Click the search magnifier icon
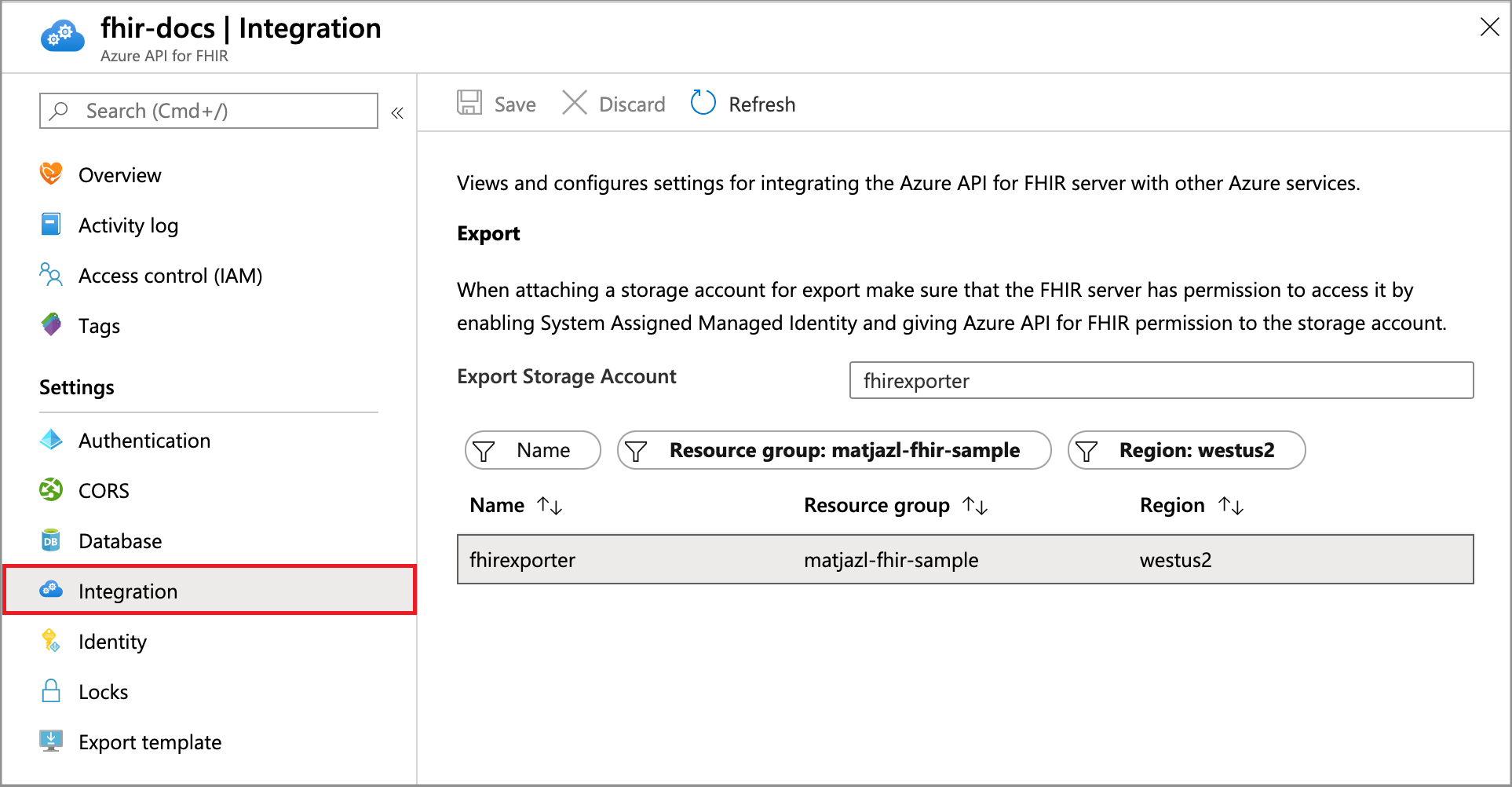1512x787 pixels. (59, 111)
